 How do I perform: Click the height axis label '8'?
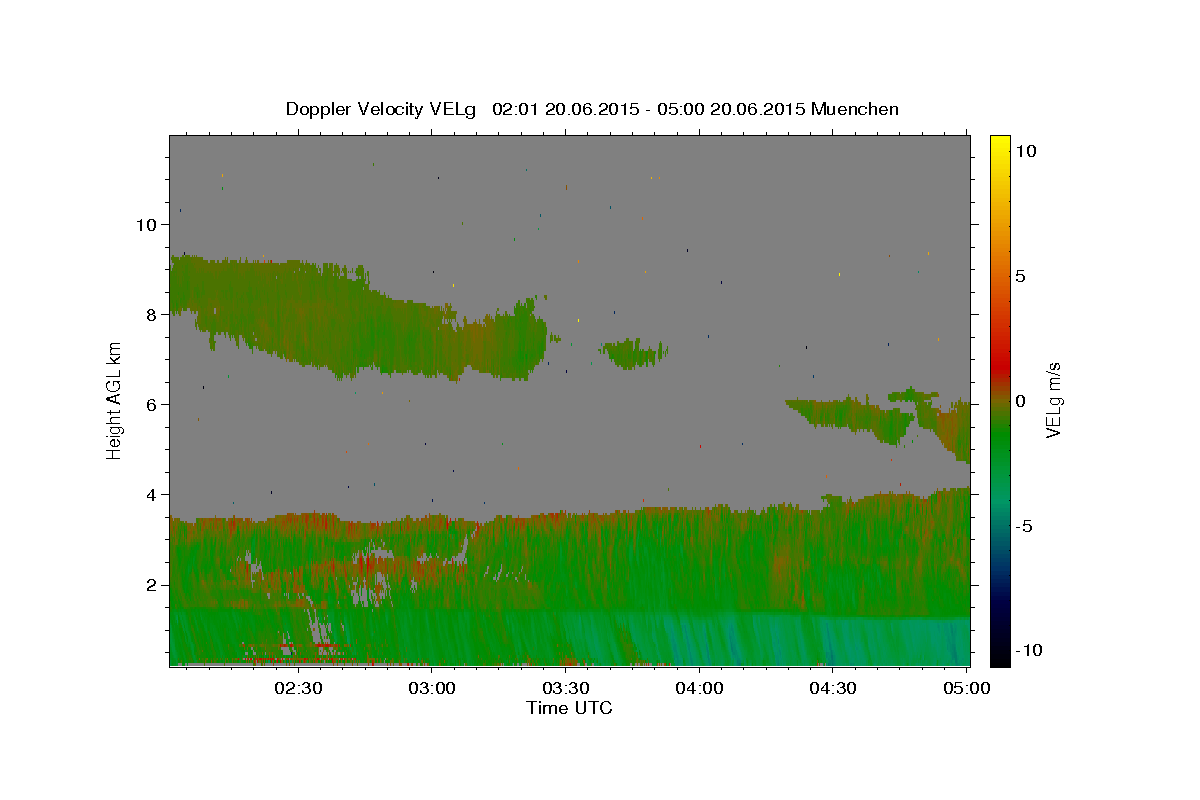tap(152, 314)
